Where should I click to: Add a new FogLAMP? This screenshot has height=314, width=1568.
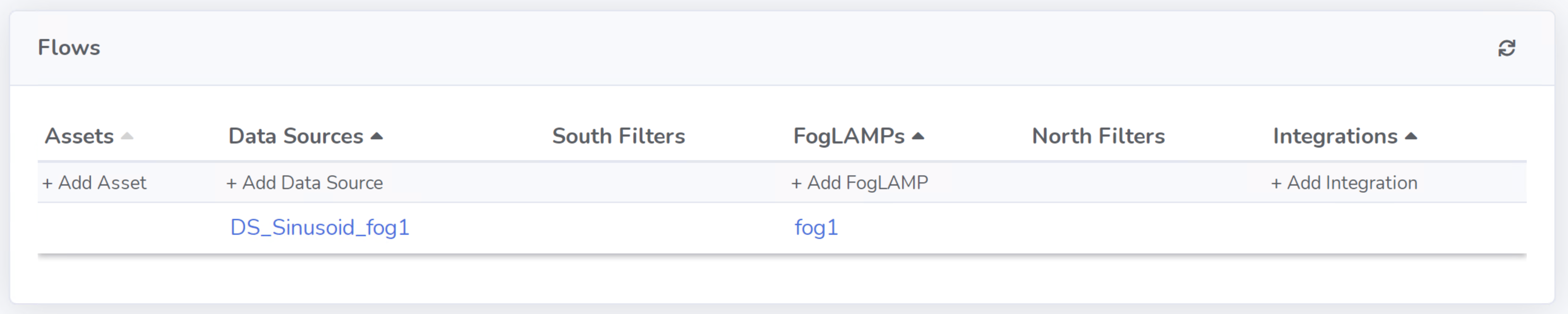click(x=860, y=182)
